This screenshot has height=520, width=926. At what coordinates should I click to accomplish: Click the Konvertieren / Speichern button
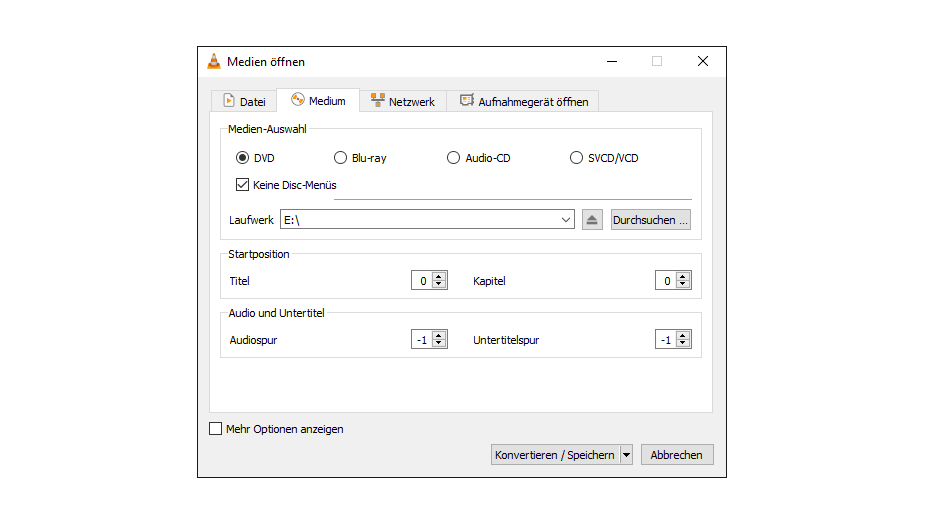point(555,455)
